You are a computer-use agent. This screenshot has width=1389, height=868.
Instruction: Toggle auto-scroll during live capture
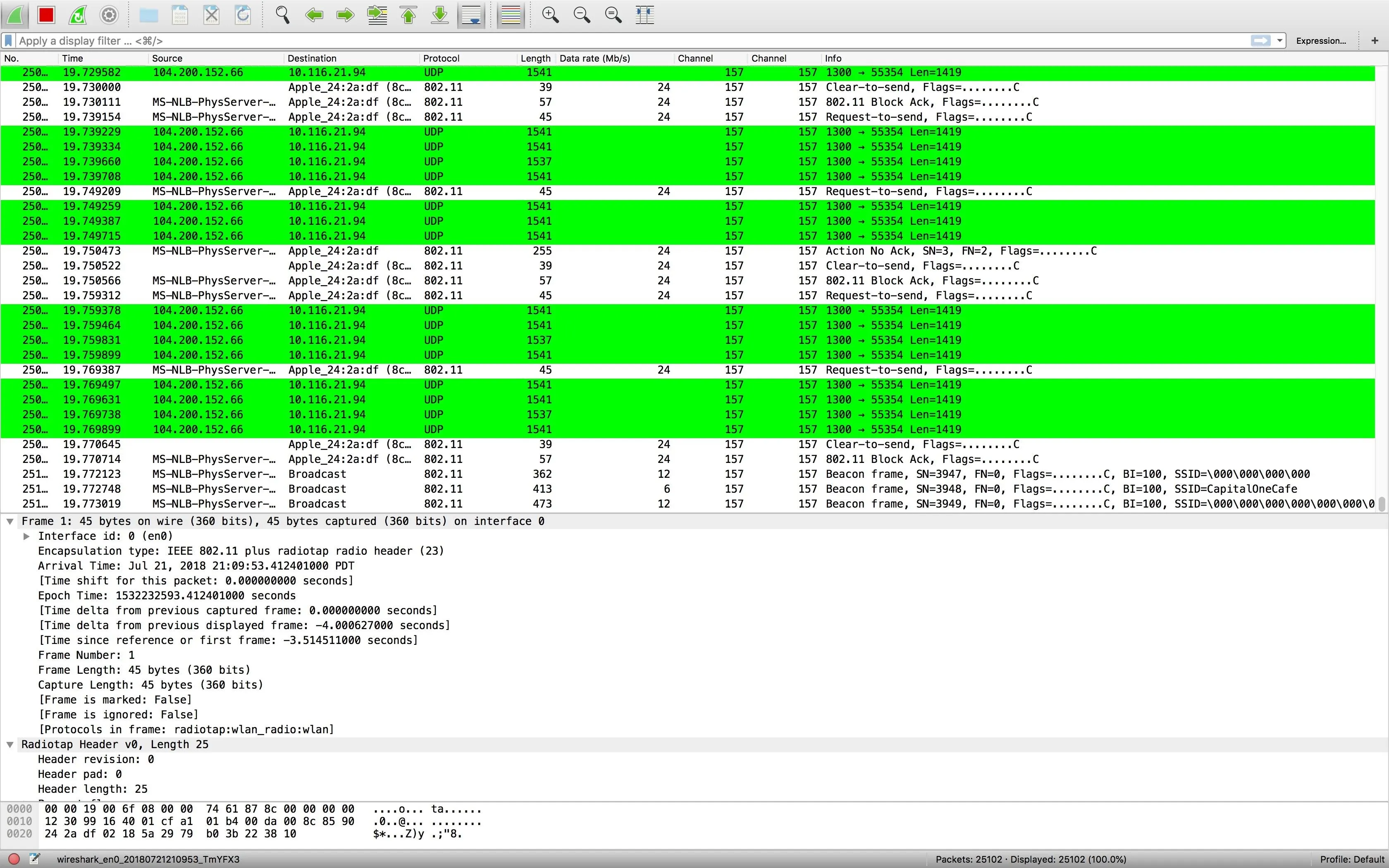click(x=471, y=15)
